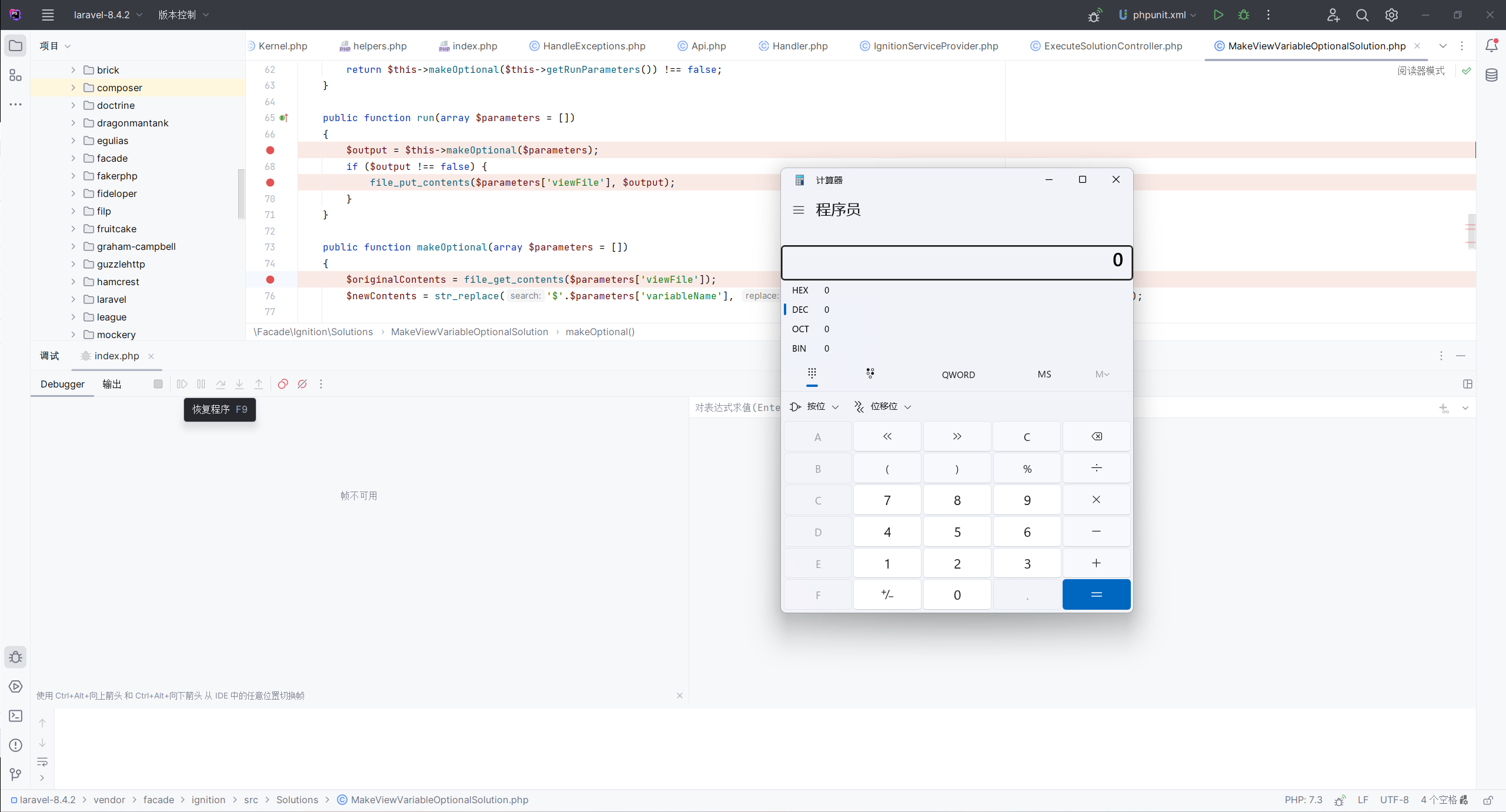Click View Breakpoints red circles icon
Image resolution: width=1506 pixels, height=812 pixels.
[x=283, y=384]
